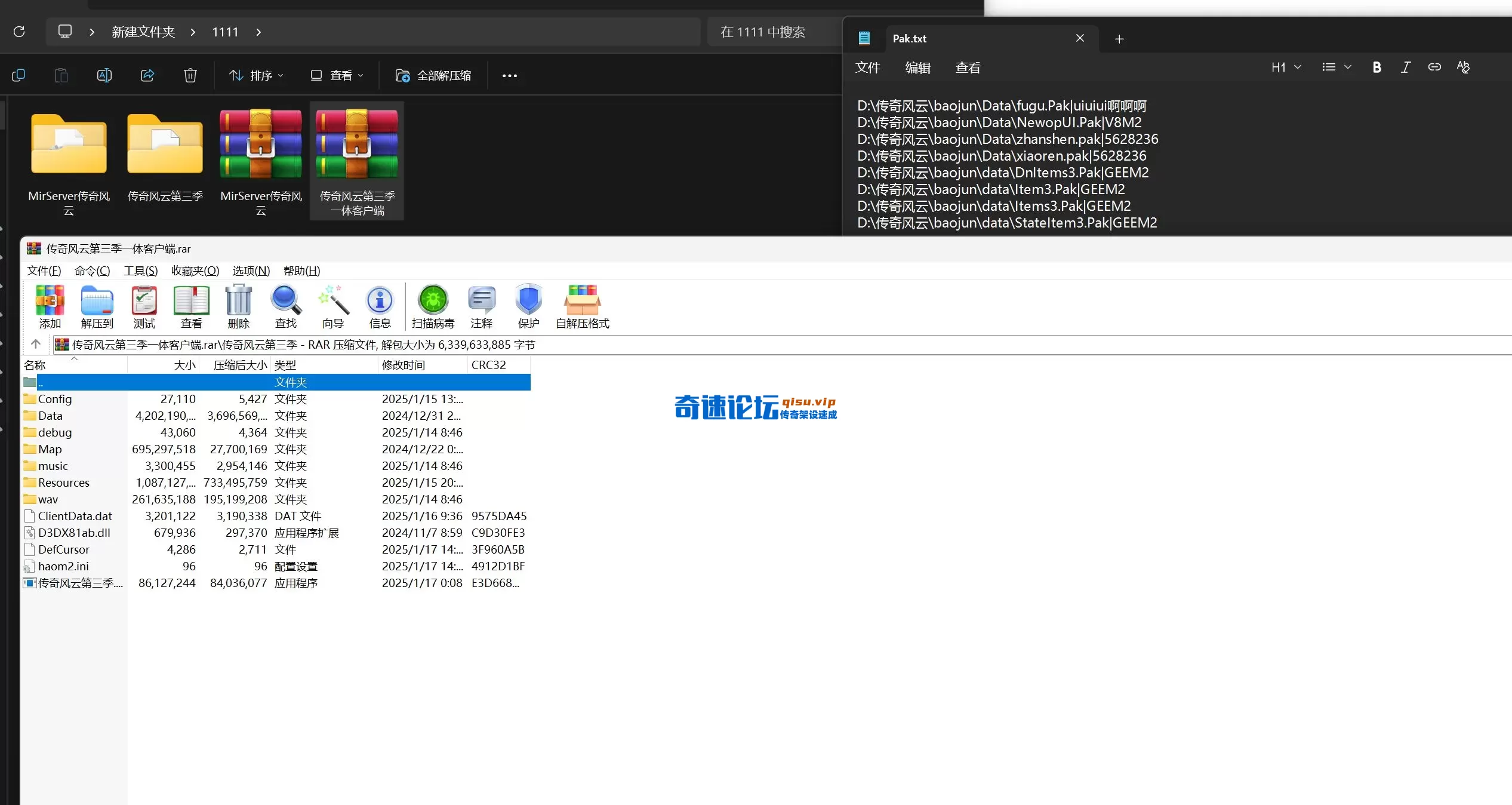Image resolution: width=1512 pixels, height=805 pixels.
Task: Protect archive using the 保护 icon
Action: click(x=528, y=306)
